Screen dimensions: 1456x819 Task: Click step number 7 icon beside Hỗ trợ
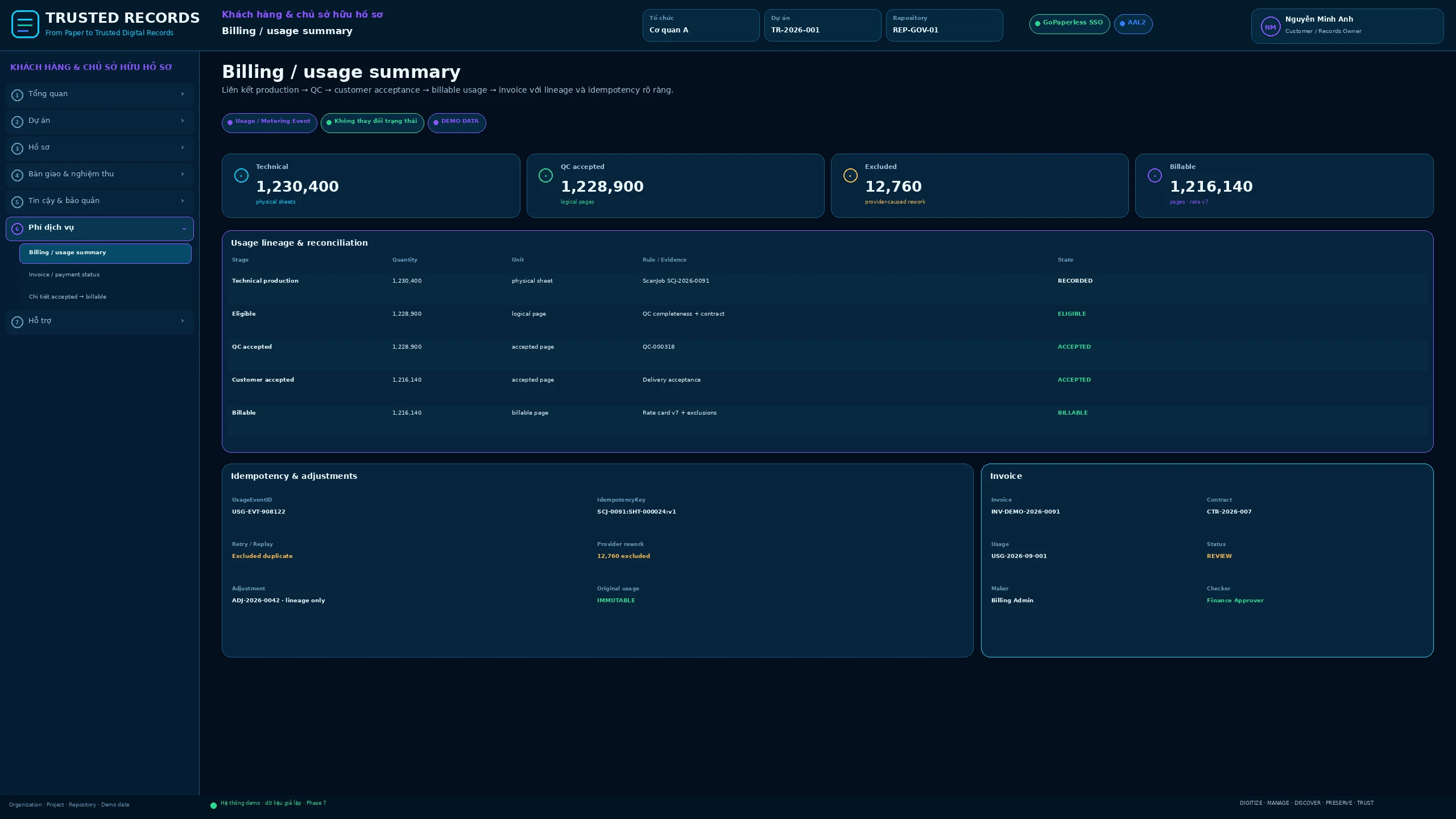pyautogui.click(x=17, y=322)
